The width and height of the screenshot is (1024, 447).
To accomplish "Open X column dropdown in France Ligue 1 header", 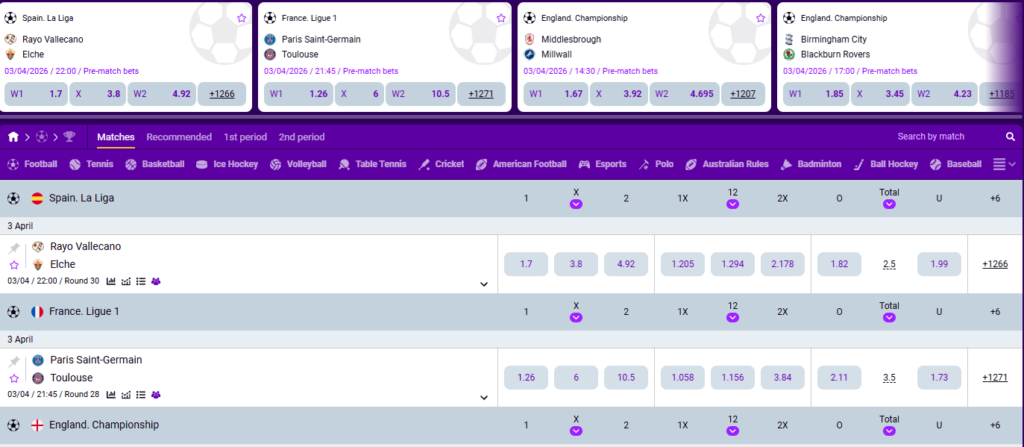I will pyautogui.click(x=576, y=318).
